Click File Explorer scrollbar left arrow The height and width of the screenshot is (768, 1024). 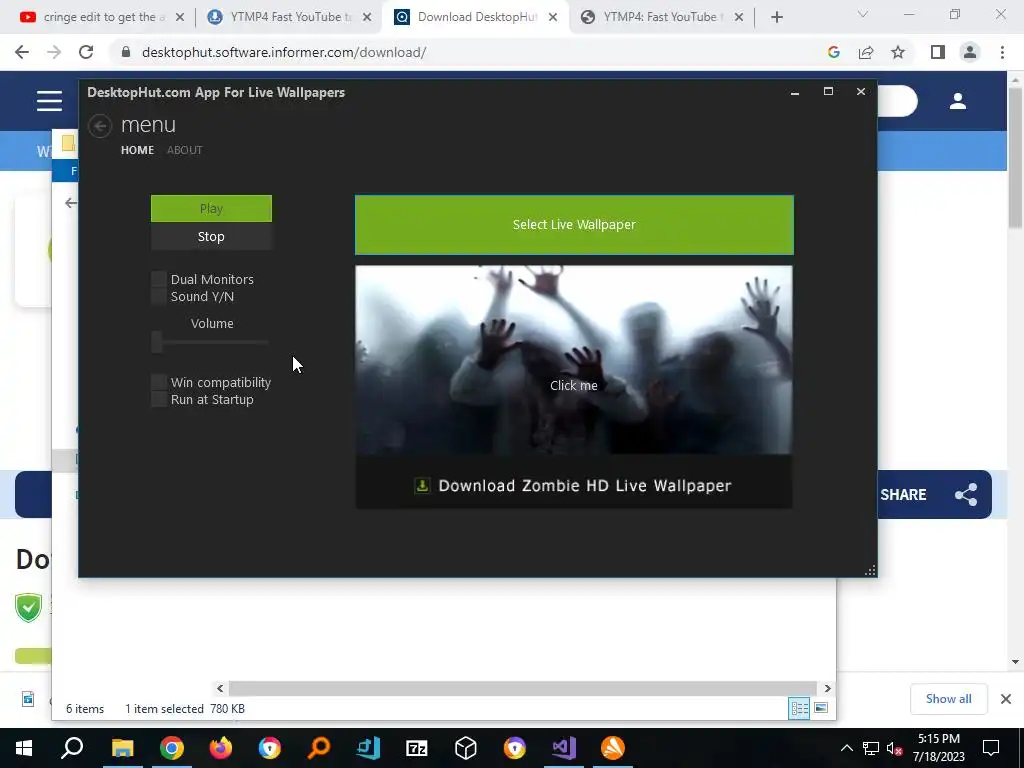pos(220,688)
